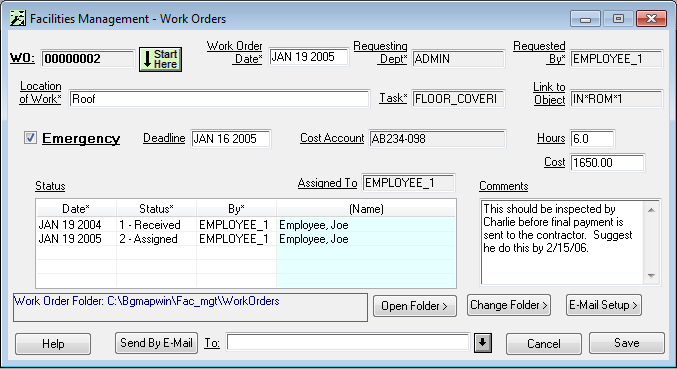
Task: Click the Date* column header
Action: pyautogui.click(x=76, y=209)
